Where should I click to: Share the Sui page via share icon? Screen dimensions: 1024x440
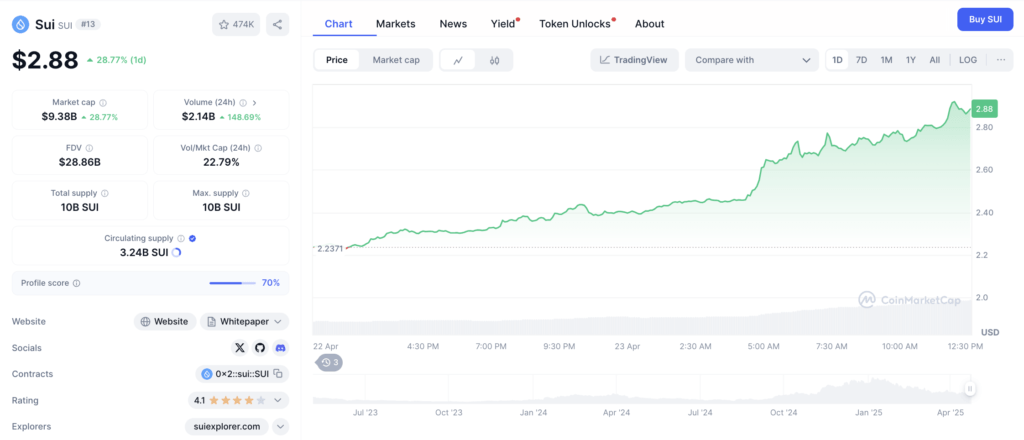pos(278,25)
